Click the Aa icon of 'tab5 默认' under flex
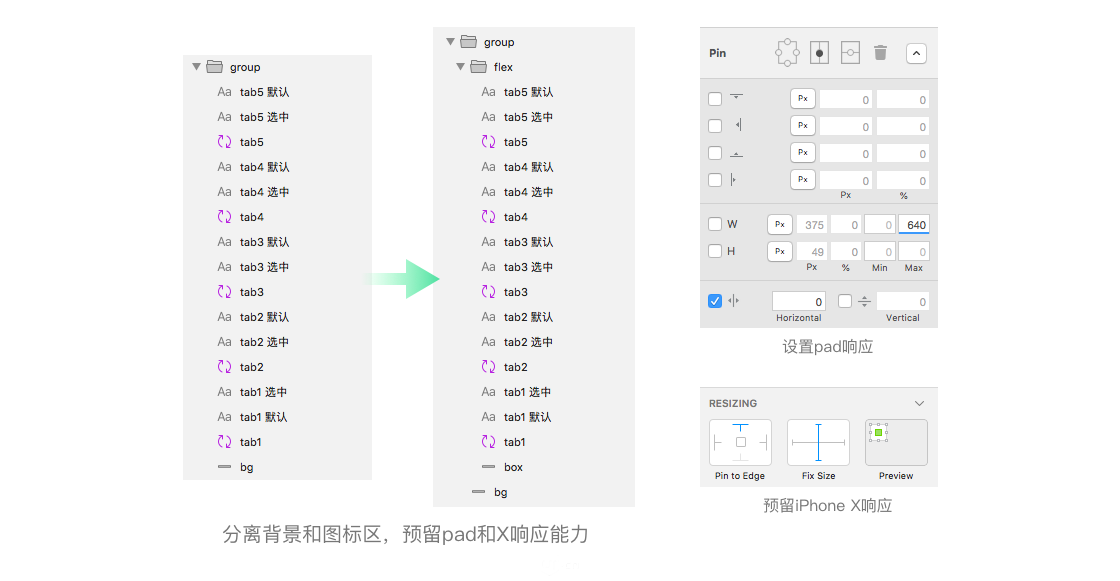1120x581 pixels. [489, 91]
